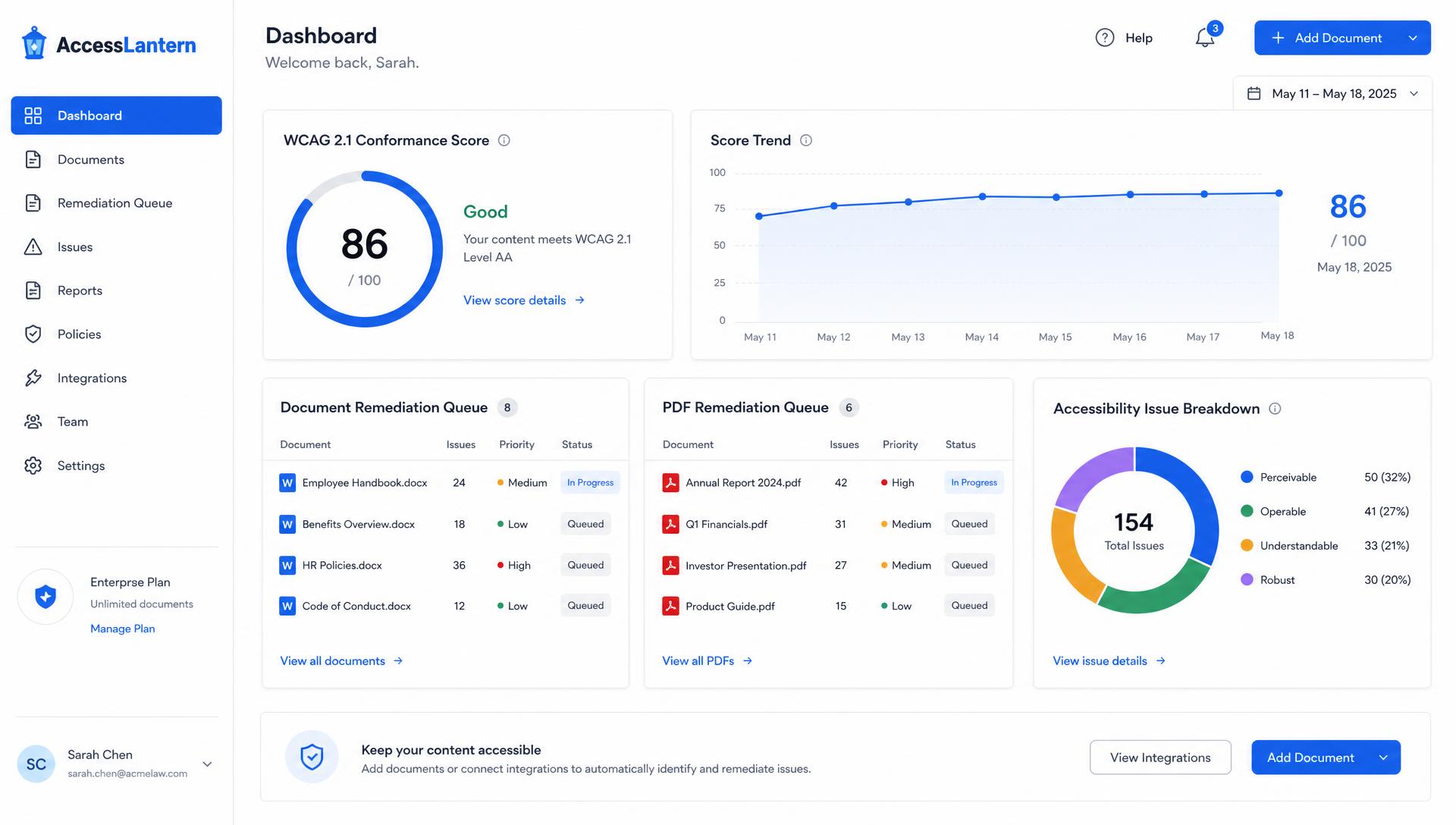This screenshot has height=825, width=1456.
Task: Click the Remediation Queue icon in sidebar
Action: point(33,203)
